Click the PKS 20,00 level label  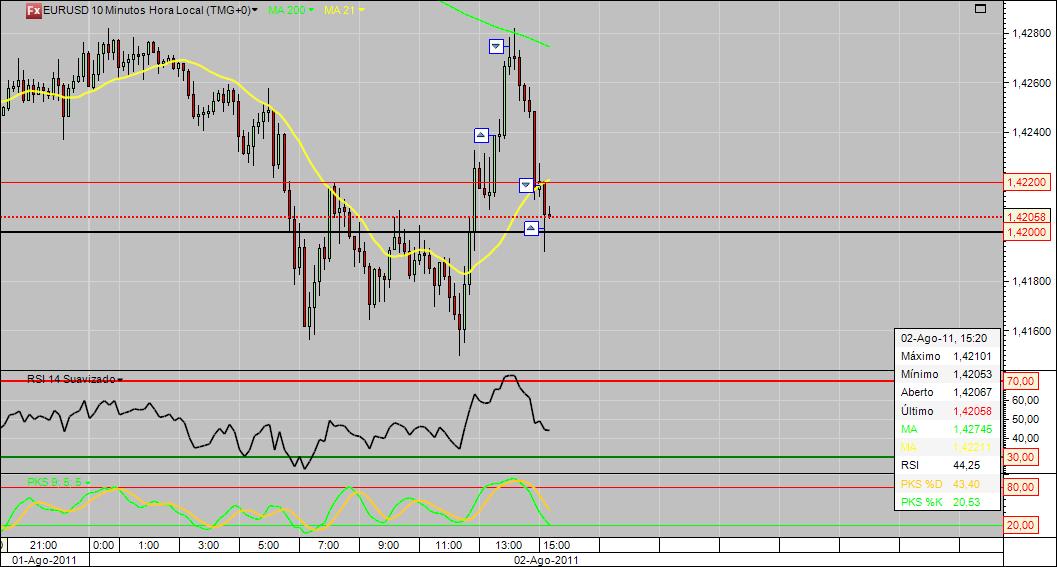click(1020, 525)
